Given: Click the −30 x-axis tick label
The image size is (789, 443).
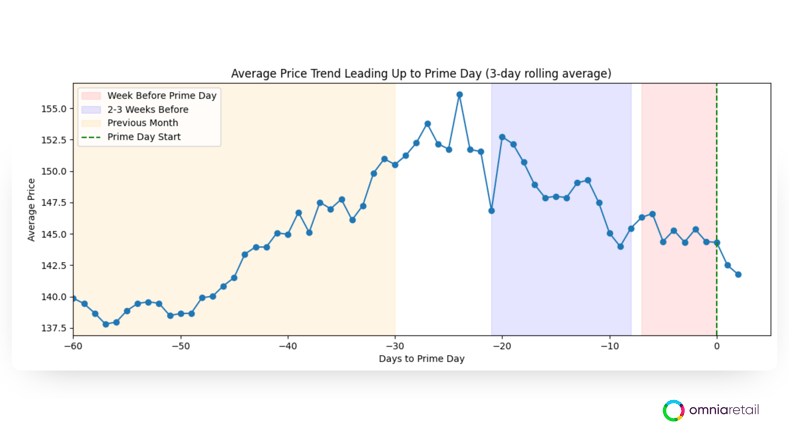Looking at the screenshot, I should (395, 346).
